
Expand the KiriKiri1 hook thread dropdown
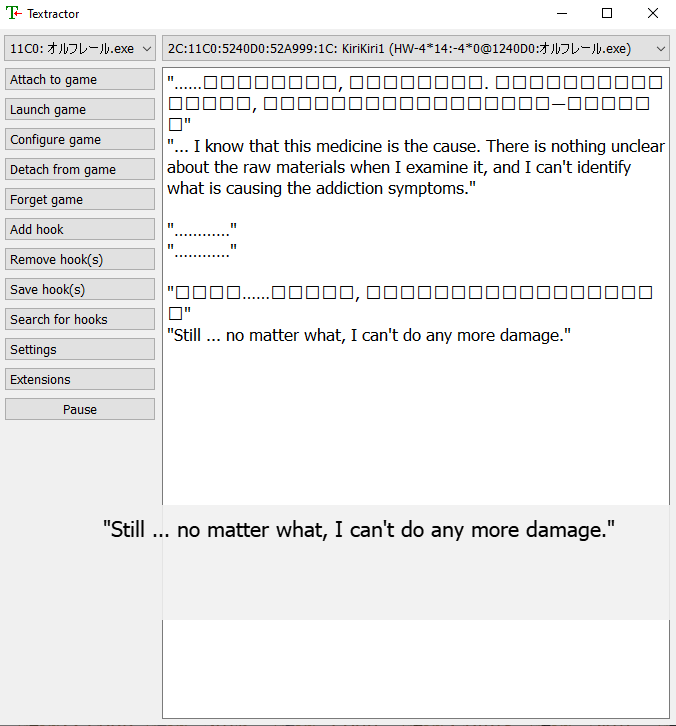[416, 48]
